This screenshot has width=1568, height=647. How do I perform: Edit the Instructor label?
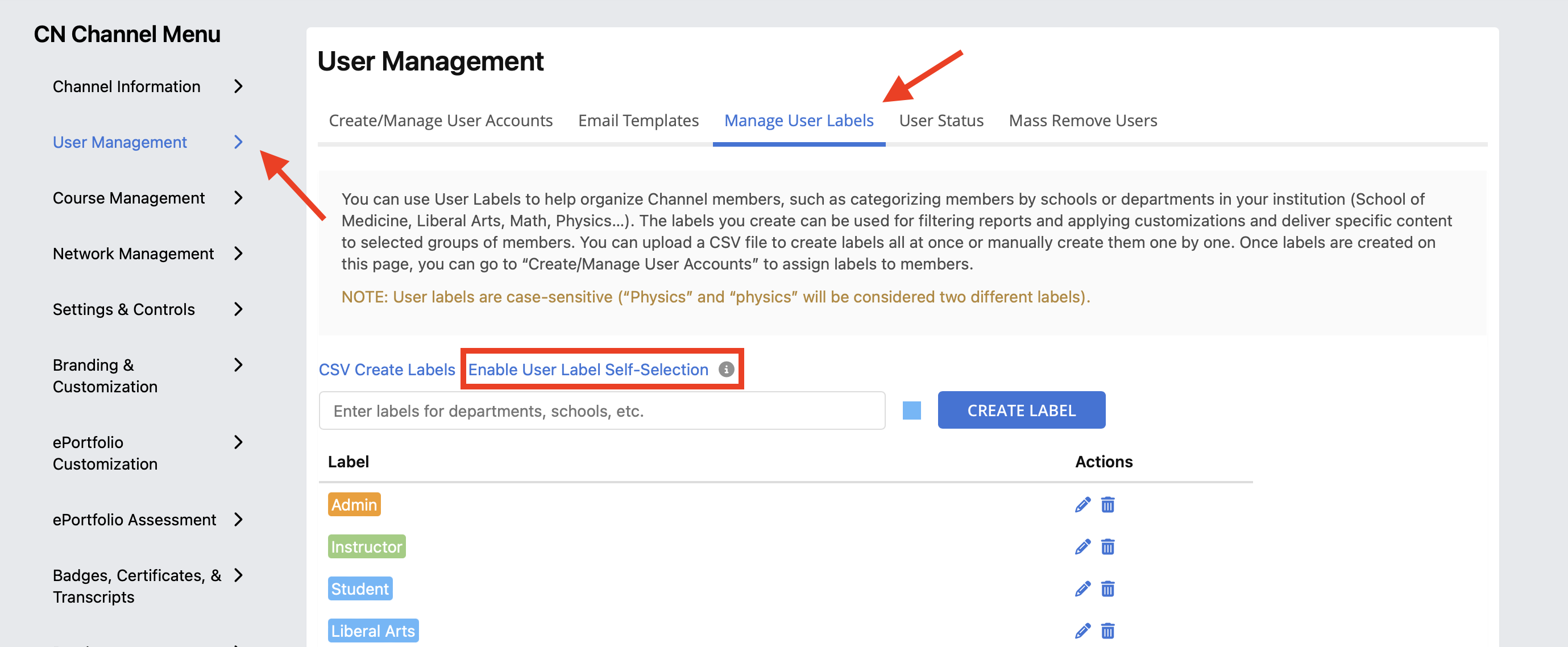(x=1082, y=546)
